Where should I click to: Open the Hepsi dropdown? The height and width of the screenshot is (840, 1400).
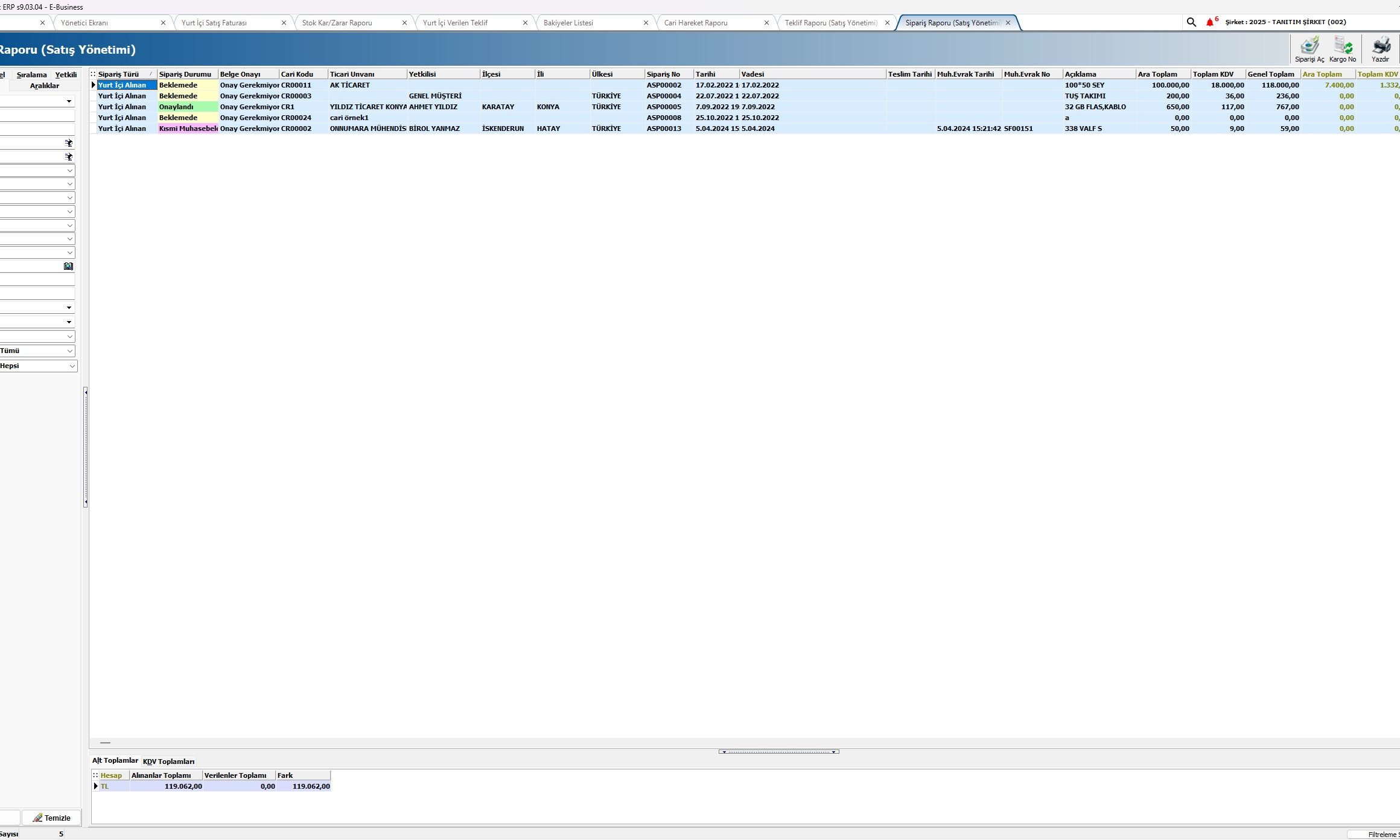tap(72, 366)
